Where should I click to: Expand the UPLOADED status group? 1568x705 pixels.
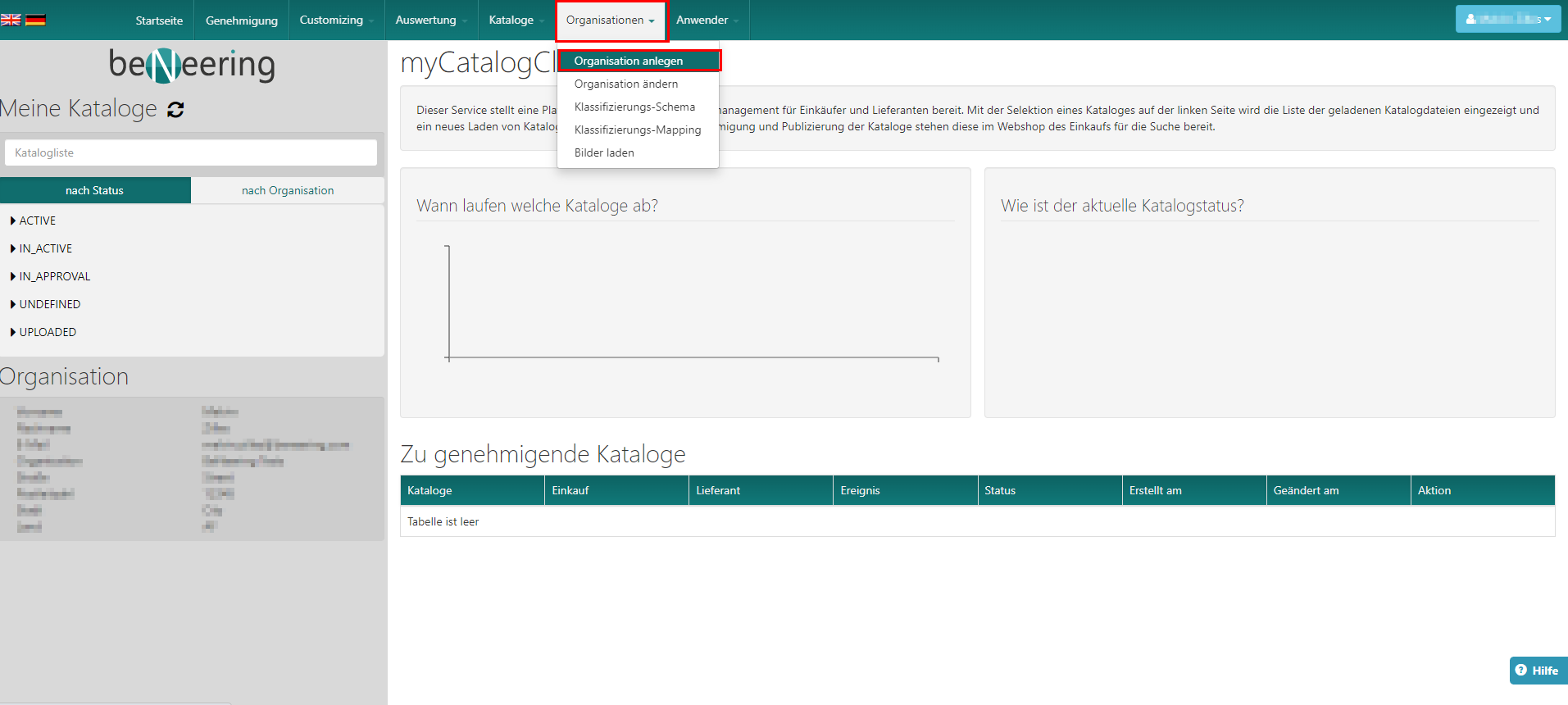tap(47, 332)
